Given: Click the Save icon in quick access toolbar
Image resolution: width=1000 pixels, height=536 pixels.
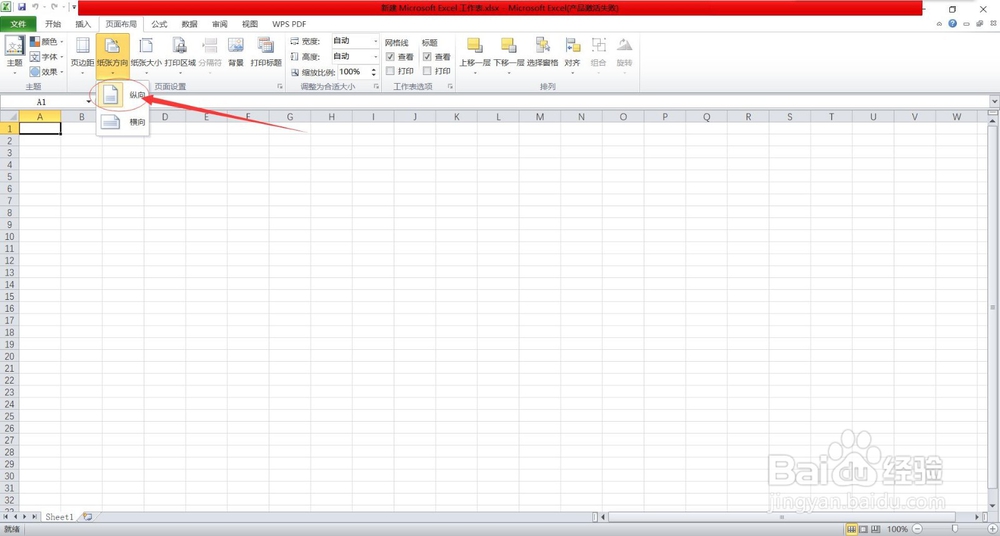Looking at the screenshot, I should 22,8.
